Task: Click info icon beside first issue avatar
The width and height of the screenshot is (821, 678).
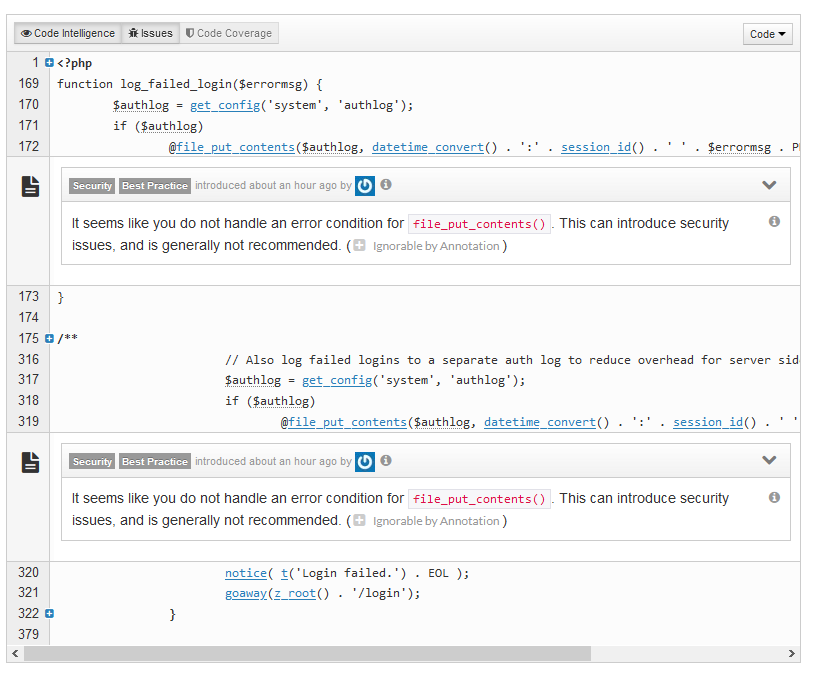Action: click(386, 185)
